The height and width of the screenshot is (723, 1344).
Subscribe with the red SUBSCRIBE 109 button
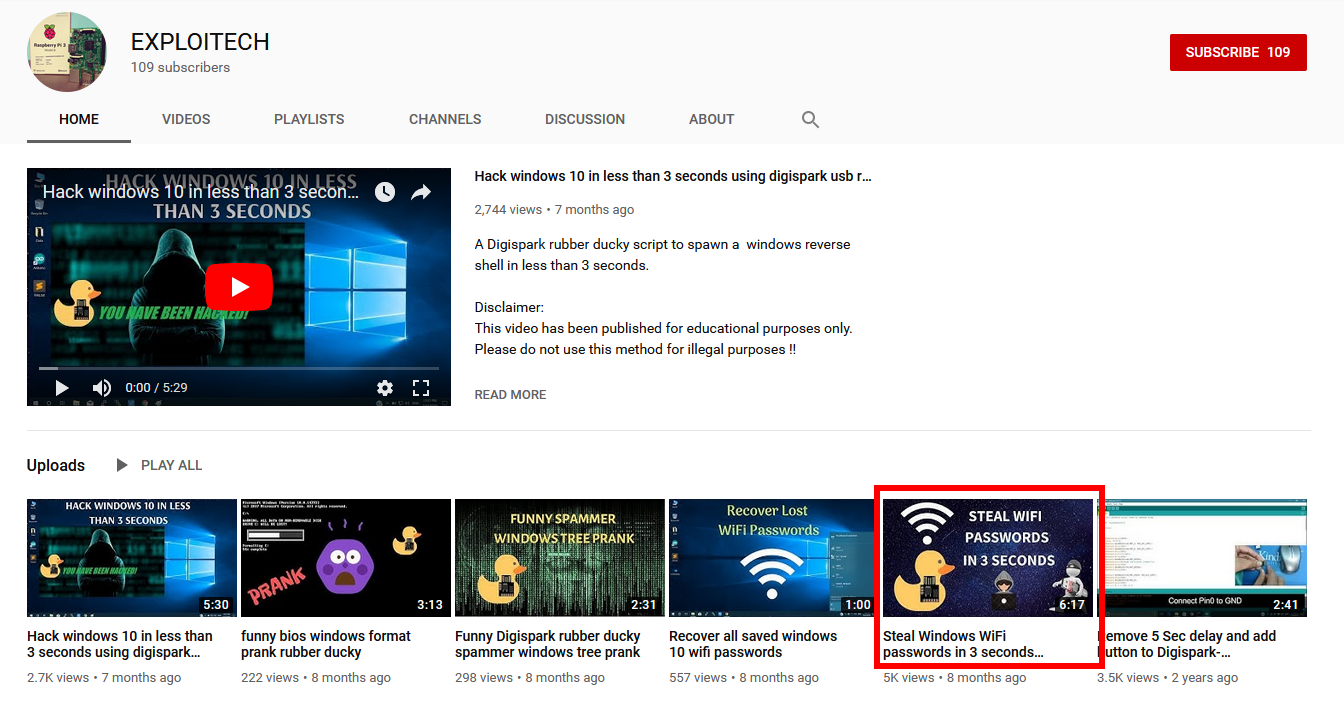point(1238,52)
